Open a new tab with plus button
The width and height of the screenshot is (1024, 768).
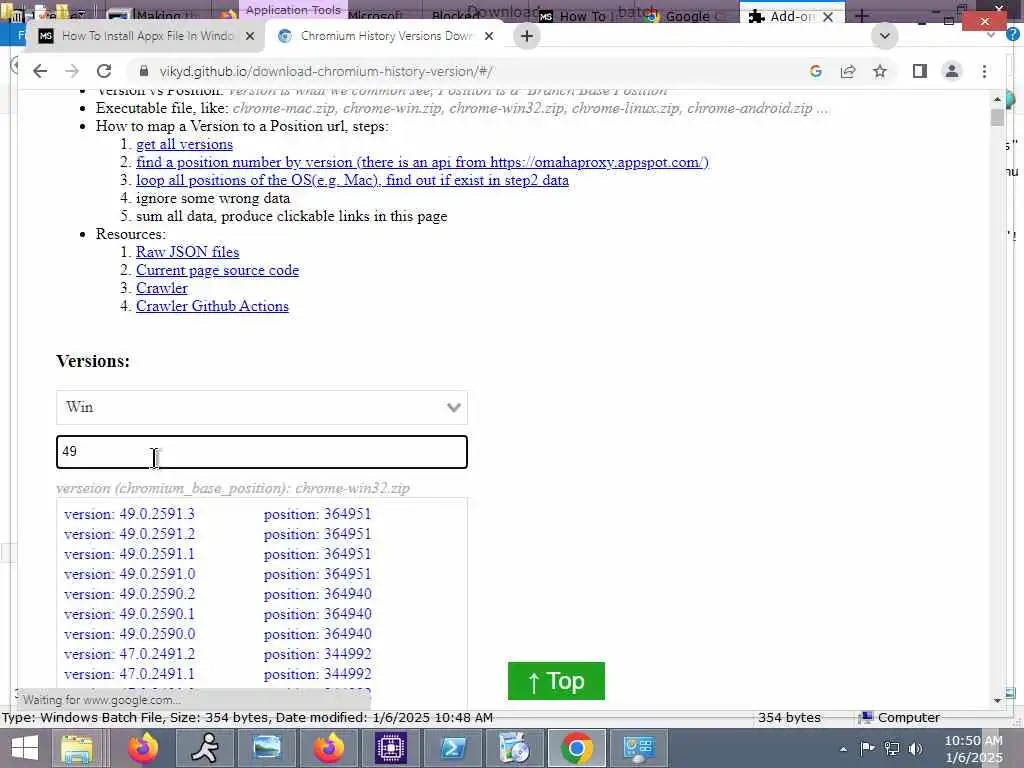pyautogui.click(x=527, y=36)
